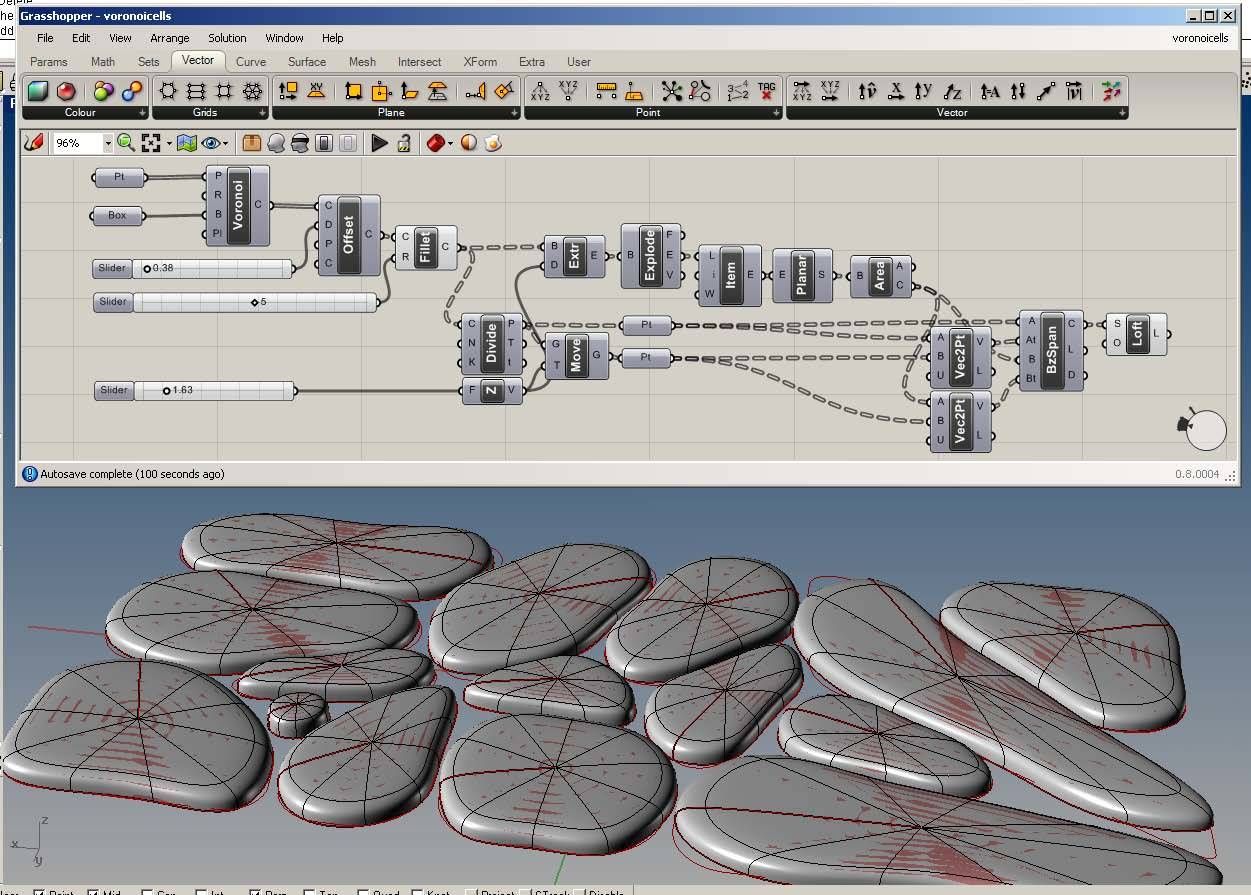Open the sketch pencil tool
The width and height of the screenshot is (1251, 895).
pyautogui.click(x=34, y=143)
